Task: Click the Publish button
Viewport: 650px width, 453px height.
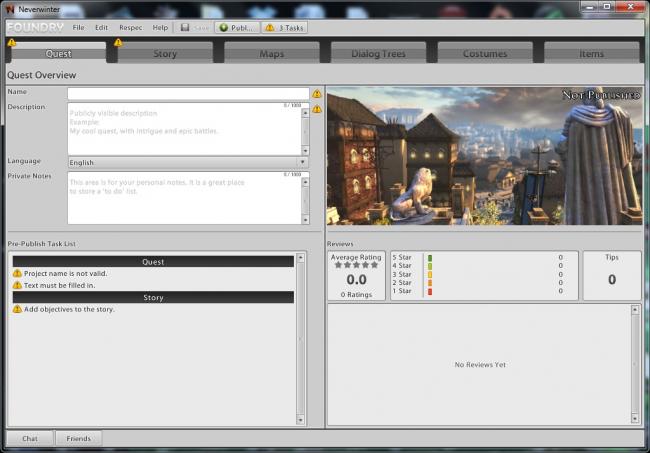Action: pyautogui.click(x=238, y=28)
